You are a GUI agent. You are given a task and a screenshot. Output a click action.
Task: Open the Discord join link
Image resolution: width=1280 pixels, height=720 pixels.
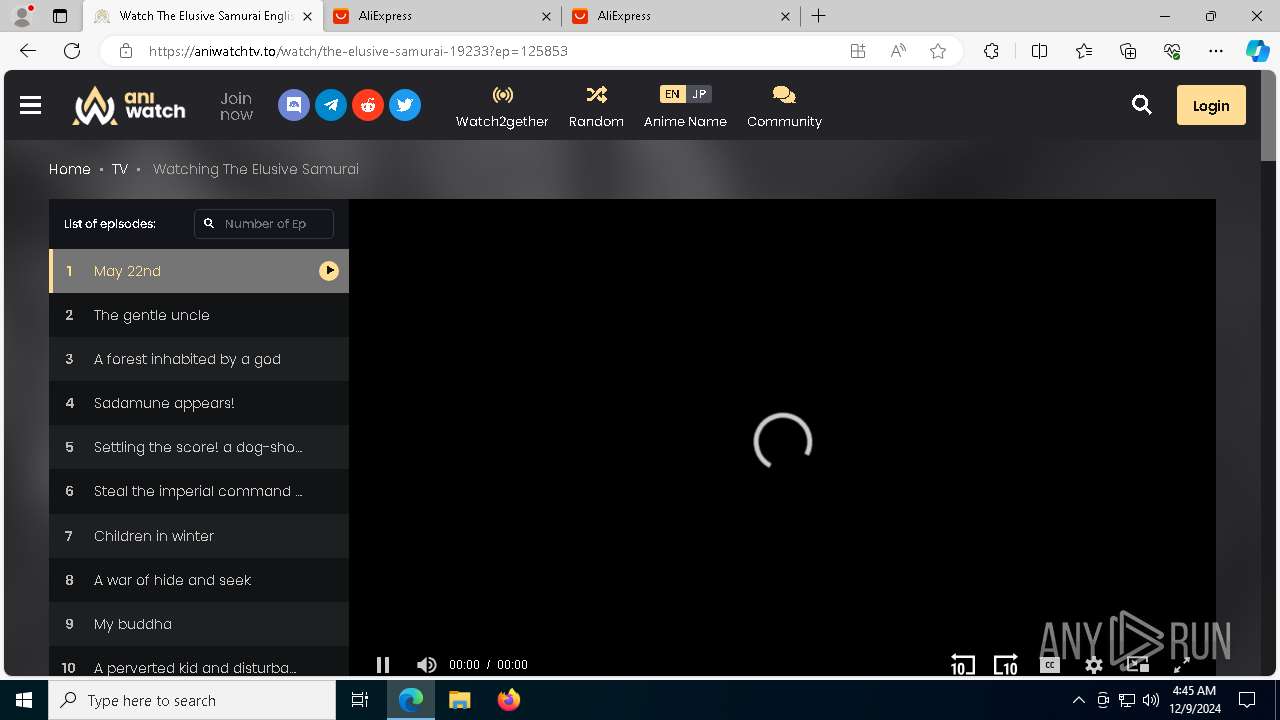294,105
